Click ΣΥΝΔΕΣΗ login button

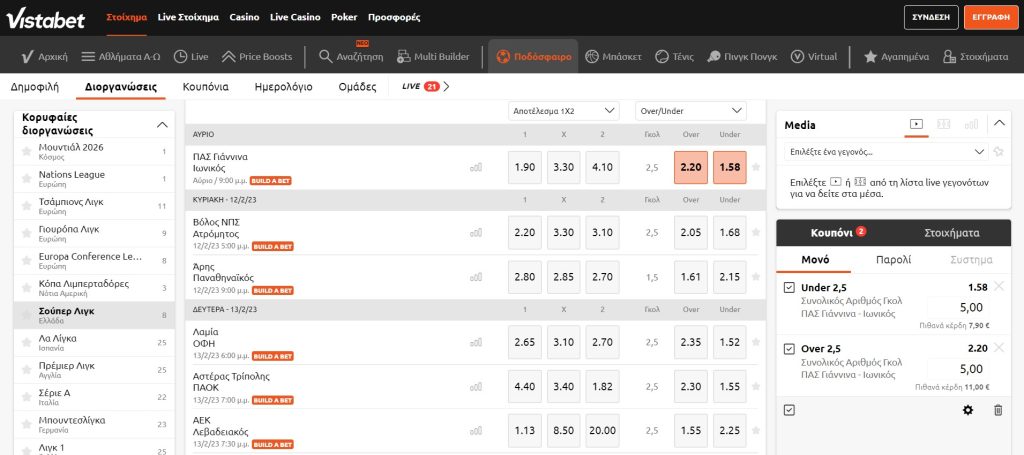tap(931, 18)
